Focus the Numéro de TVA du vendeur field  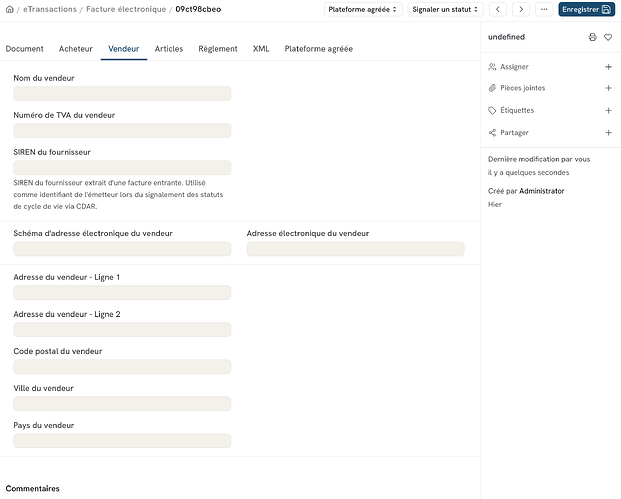(x=122, y=131)
